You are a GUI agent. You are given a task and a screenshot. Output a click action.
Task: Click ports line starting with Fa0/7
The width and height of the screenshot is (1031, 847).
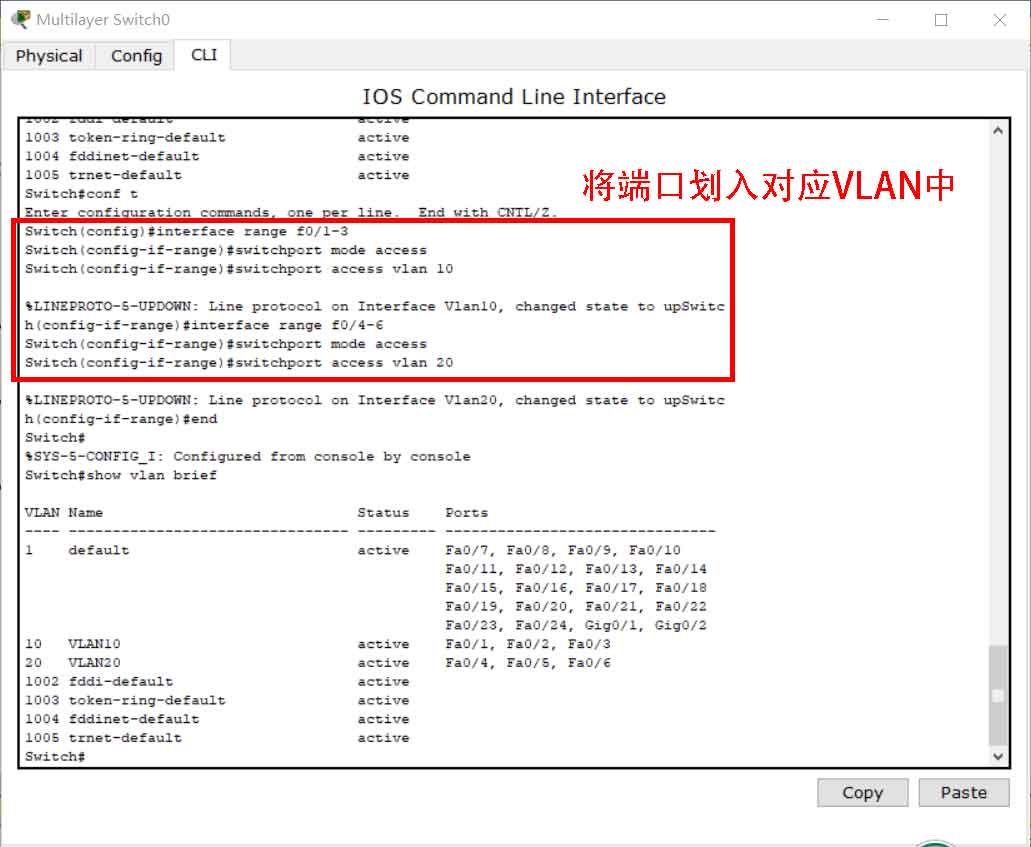tap(563, 550)
